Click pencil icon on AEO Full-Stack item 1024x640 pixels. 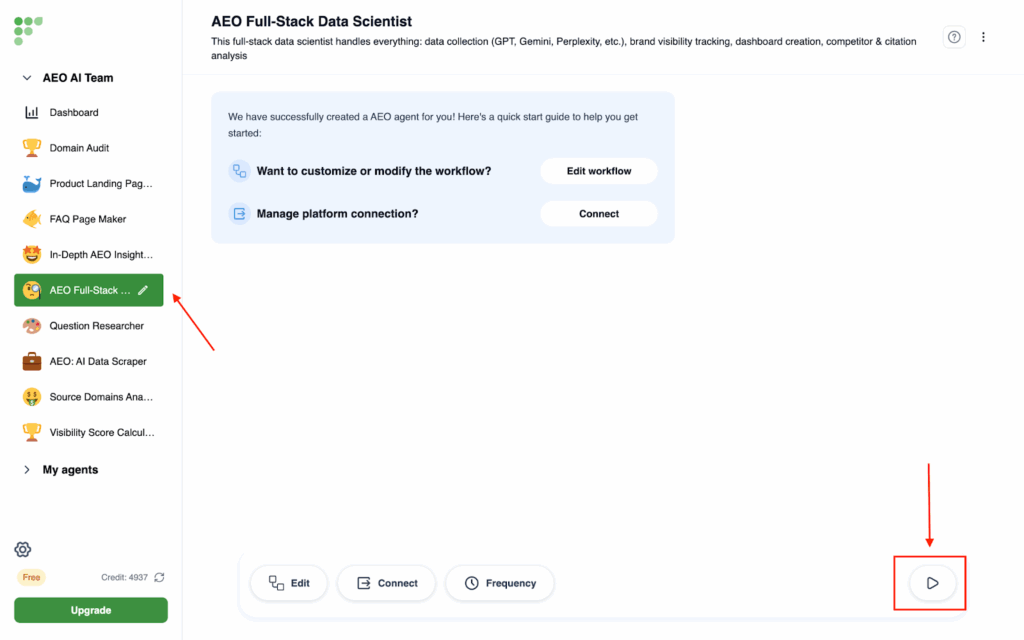coord(143,290)
